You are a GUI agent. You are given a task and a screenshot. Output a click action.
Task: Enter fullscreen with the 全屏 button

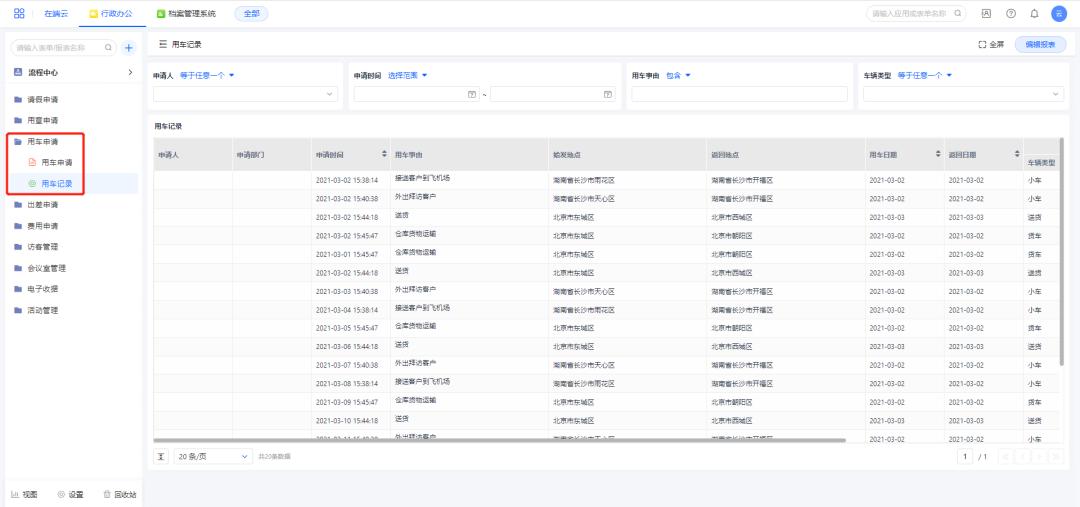(991, 44)
